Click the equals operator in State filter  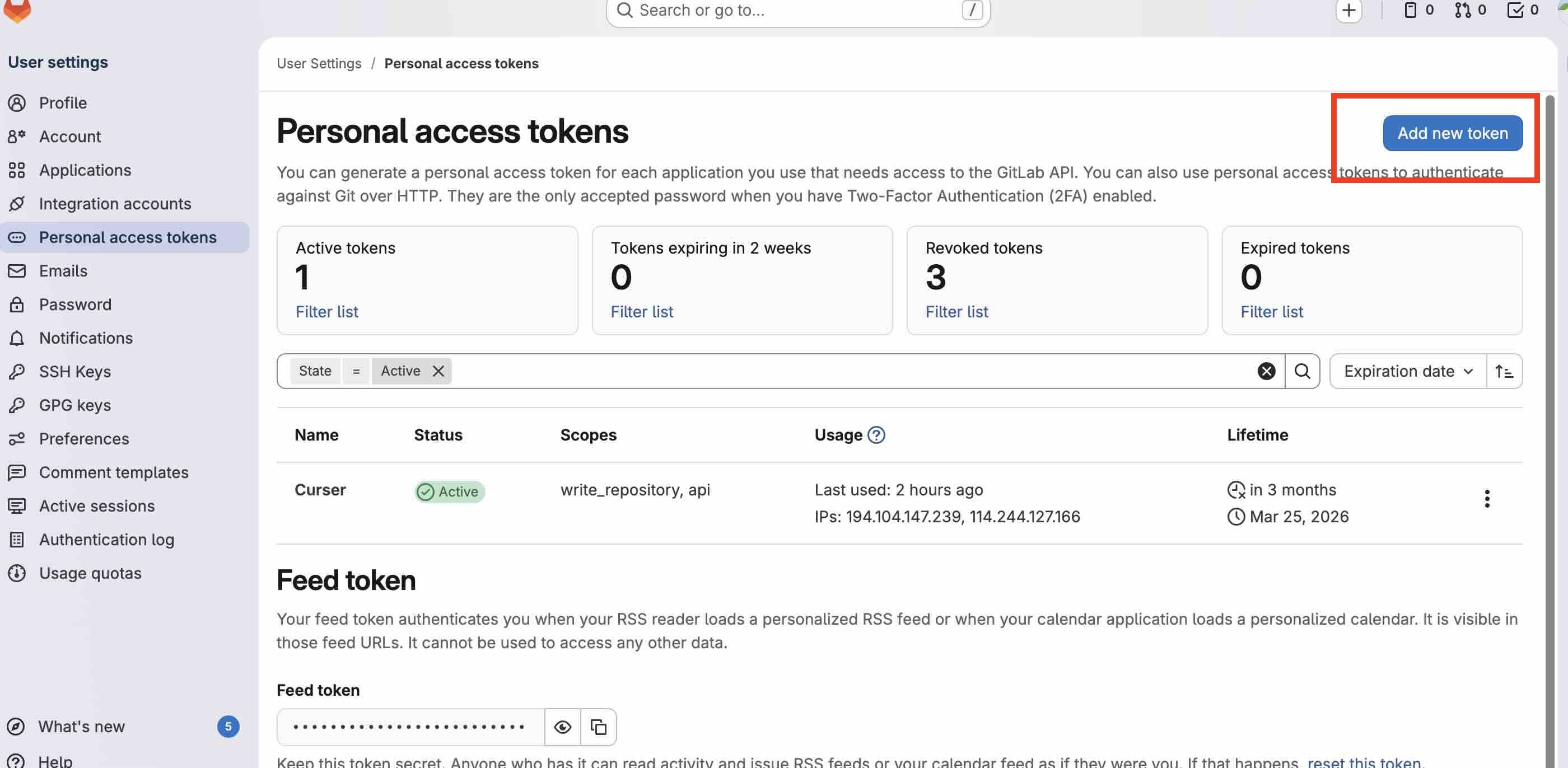[x=356, y=371]
